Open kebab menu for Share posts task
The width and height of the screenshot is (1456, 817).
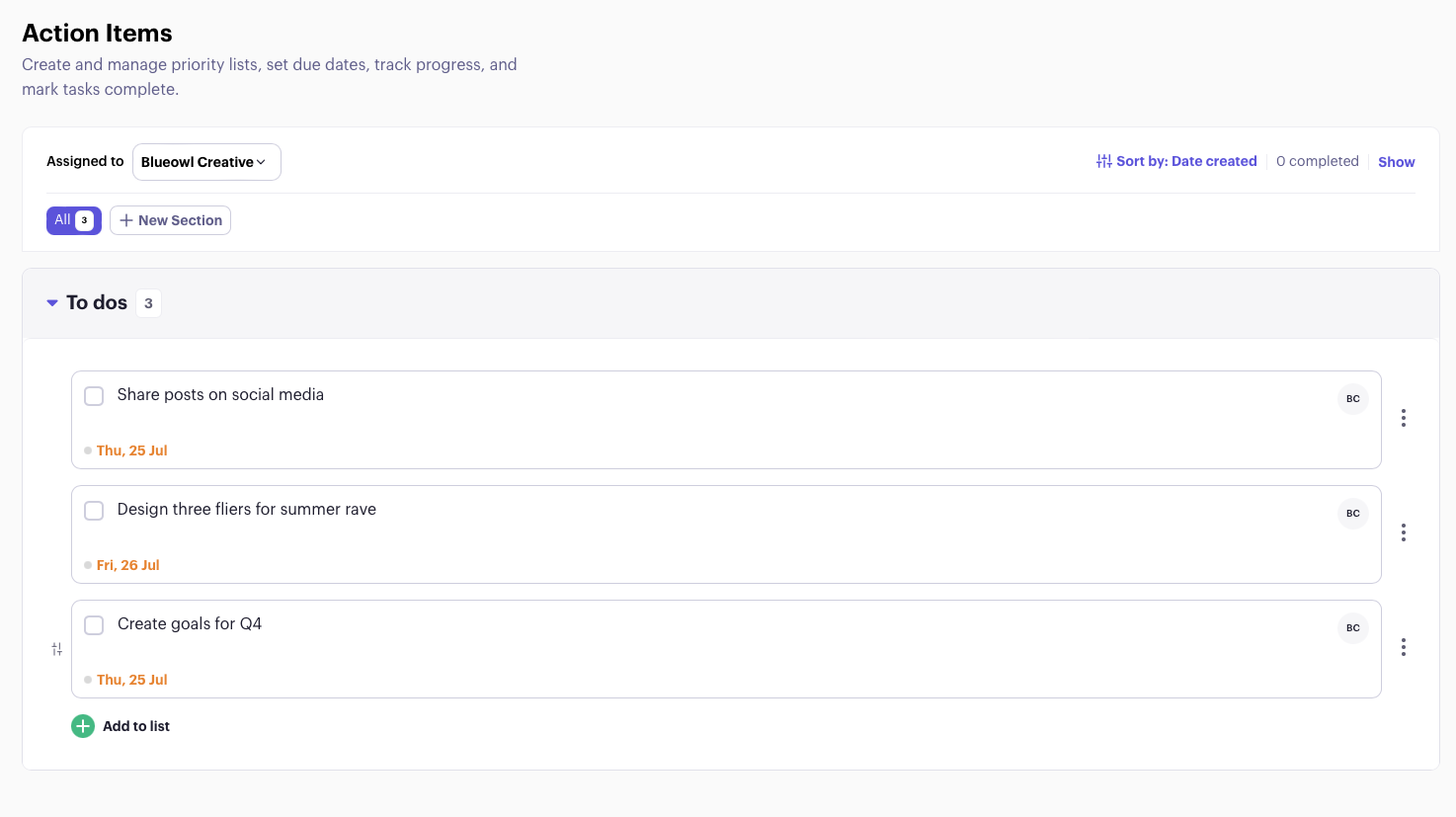click(x=1403, y=418)
